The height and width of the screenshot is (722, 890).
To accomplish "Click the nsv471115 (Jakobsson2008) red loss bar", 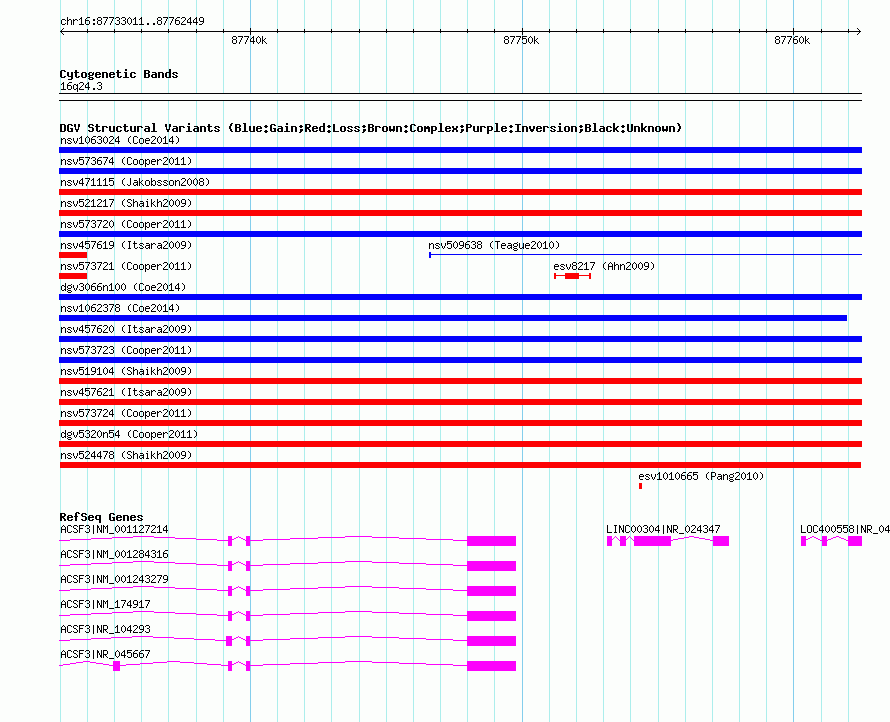I will 460,192.
